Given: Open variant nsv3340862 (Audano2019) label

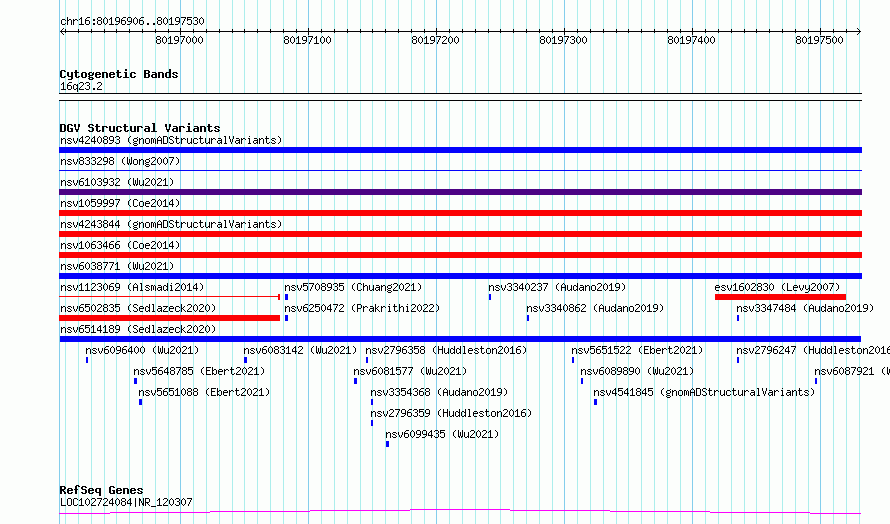Looking at the screenshot, I should (x=595, y=308).
